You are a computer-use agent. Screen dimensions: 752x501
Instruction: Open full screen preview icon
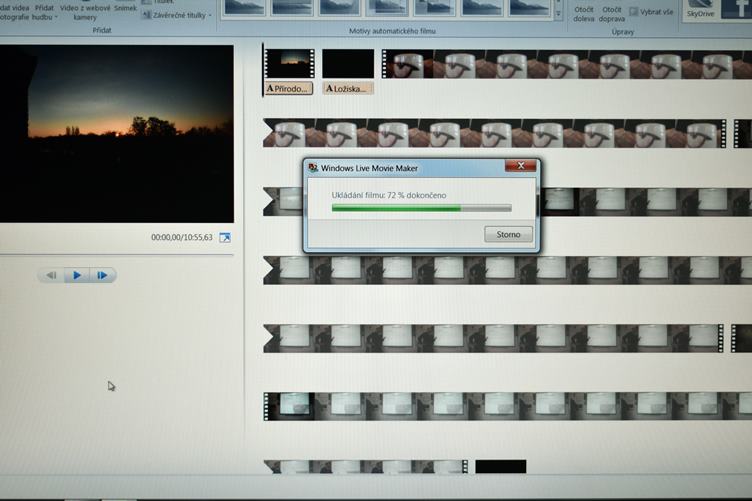point(225,237)
